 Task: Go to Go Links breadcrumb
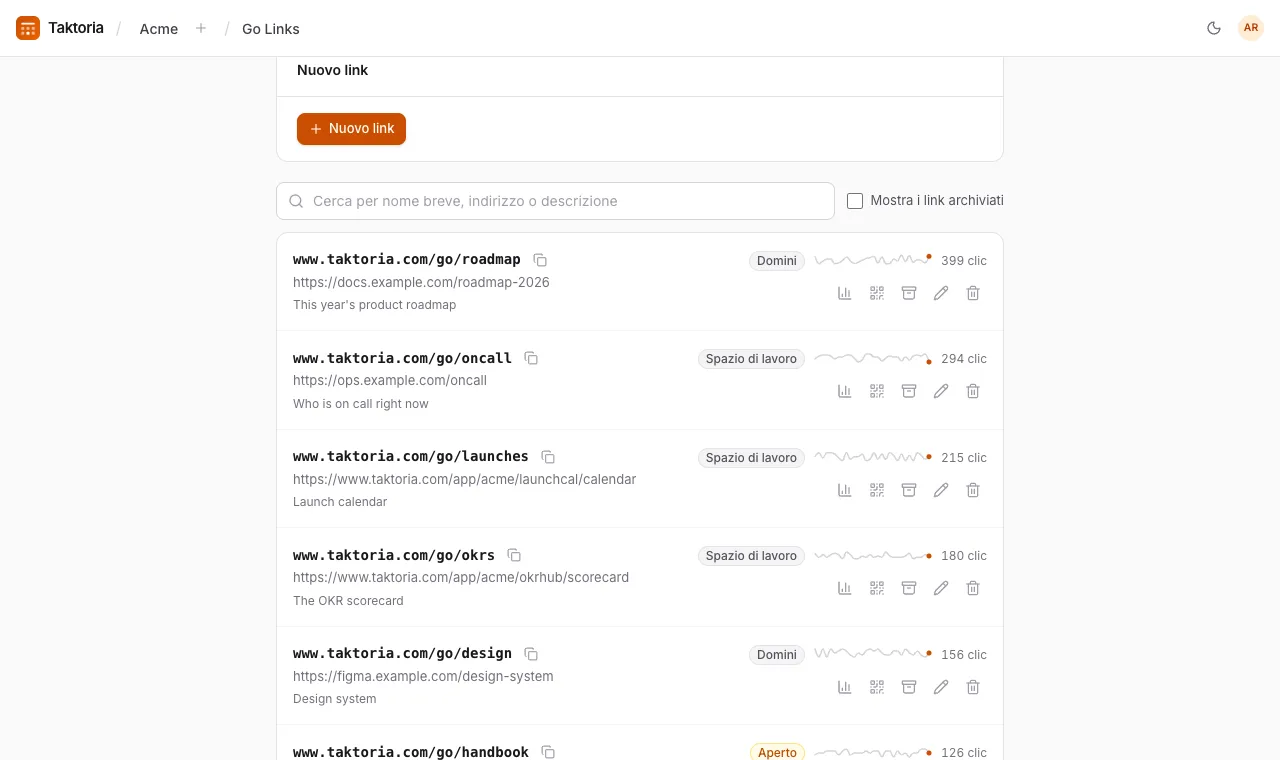point(271,29)
